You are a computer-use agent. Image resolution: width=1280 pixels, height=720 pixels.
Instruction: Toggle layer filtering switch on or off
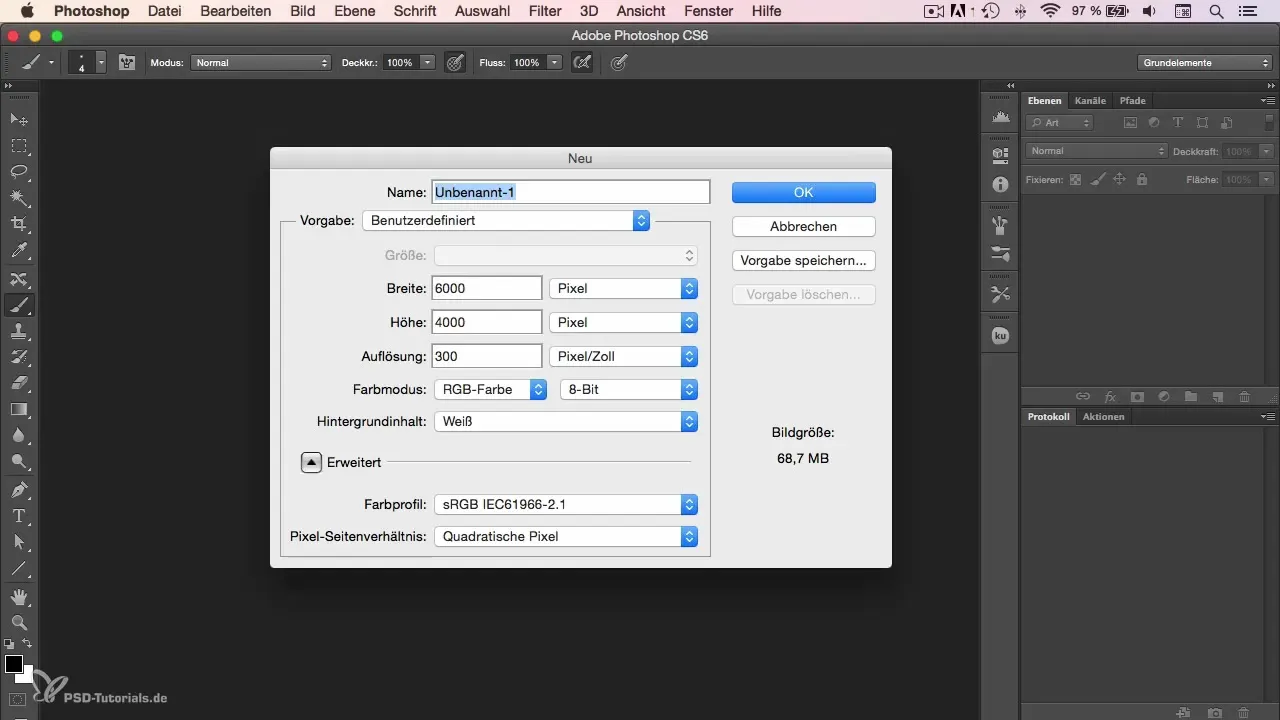[1269, 123]
